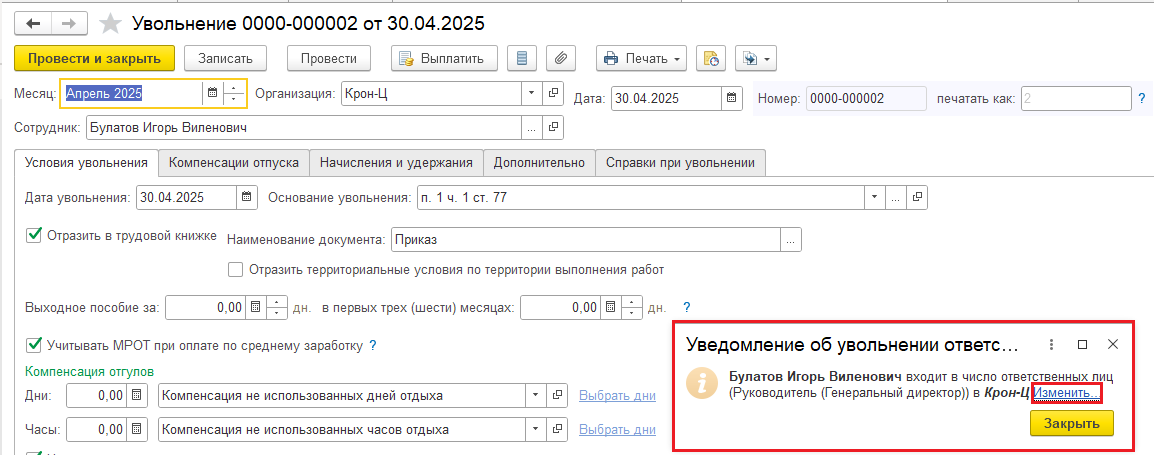Expand the Организация dropdown list

click(532, 94)
